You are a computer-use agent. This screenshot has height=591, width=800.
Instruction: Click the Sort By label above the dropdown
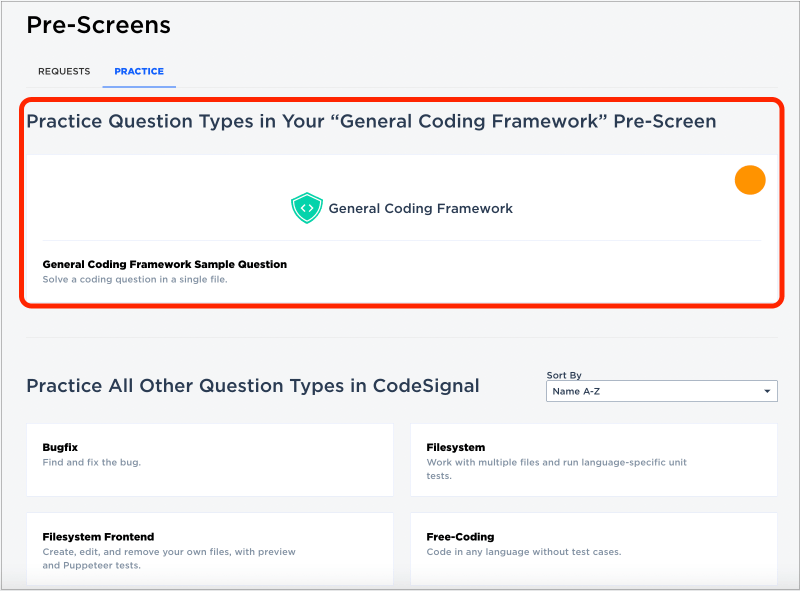tap(564, 375)
